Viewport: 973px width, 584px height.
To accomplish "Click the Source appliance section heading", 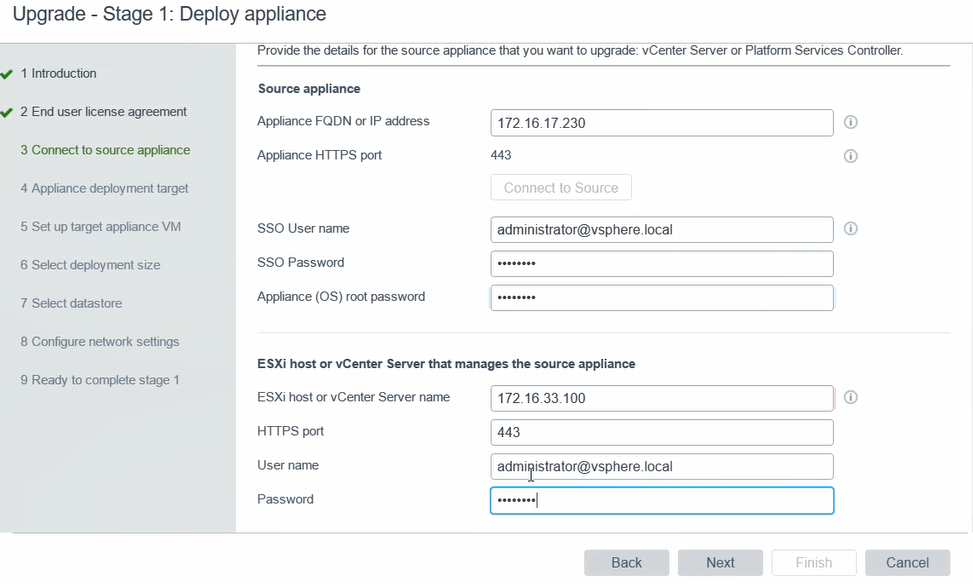I will tap(309, 89).
